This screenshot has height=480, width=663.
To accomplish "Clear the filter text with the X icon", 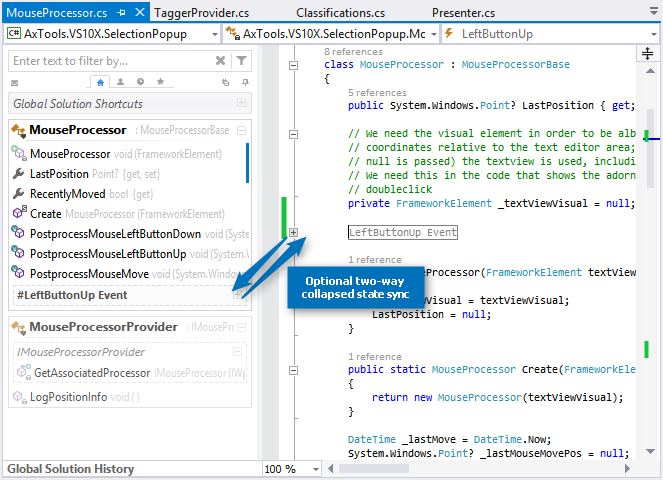I will (220, 60).
